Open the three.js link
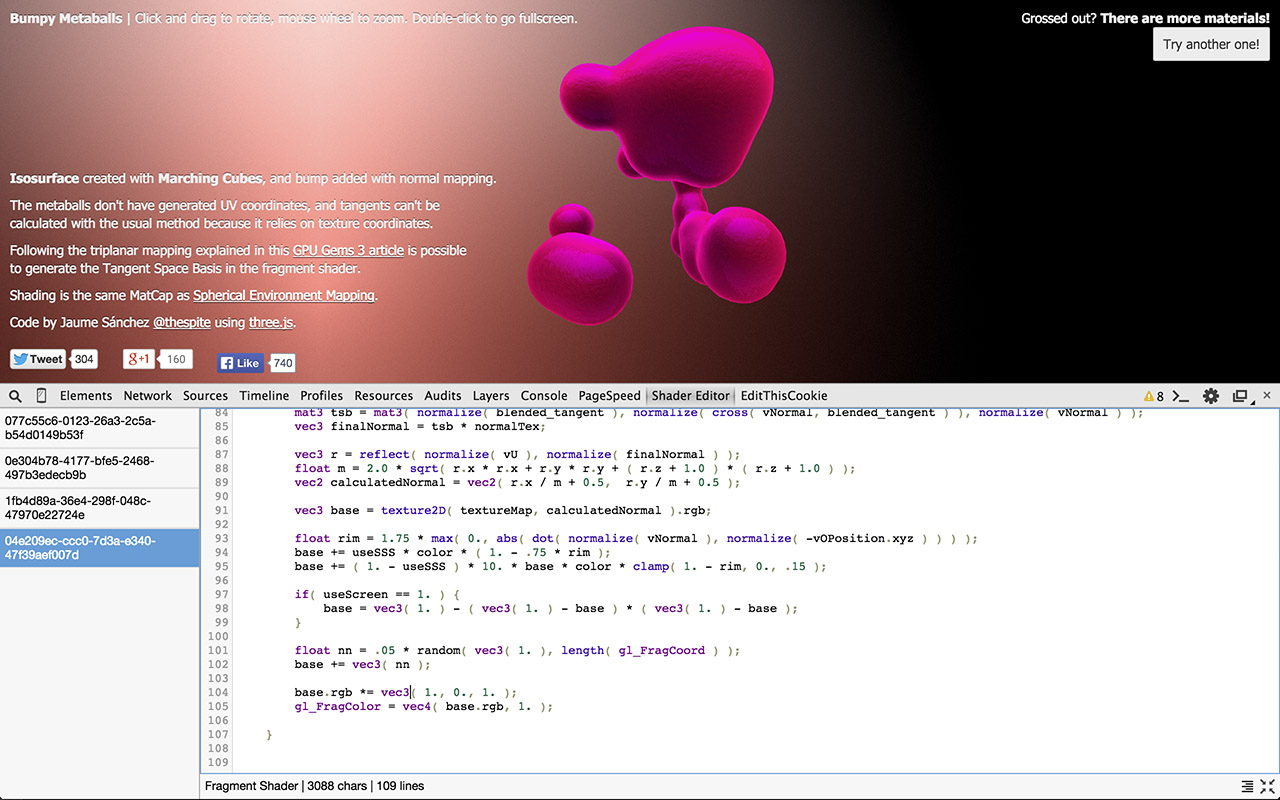The image size is (1280, 800). click(x=270, y=322)
